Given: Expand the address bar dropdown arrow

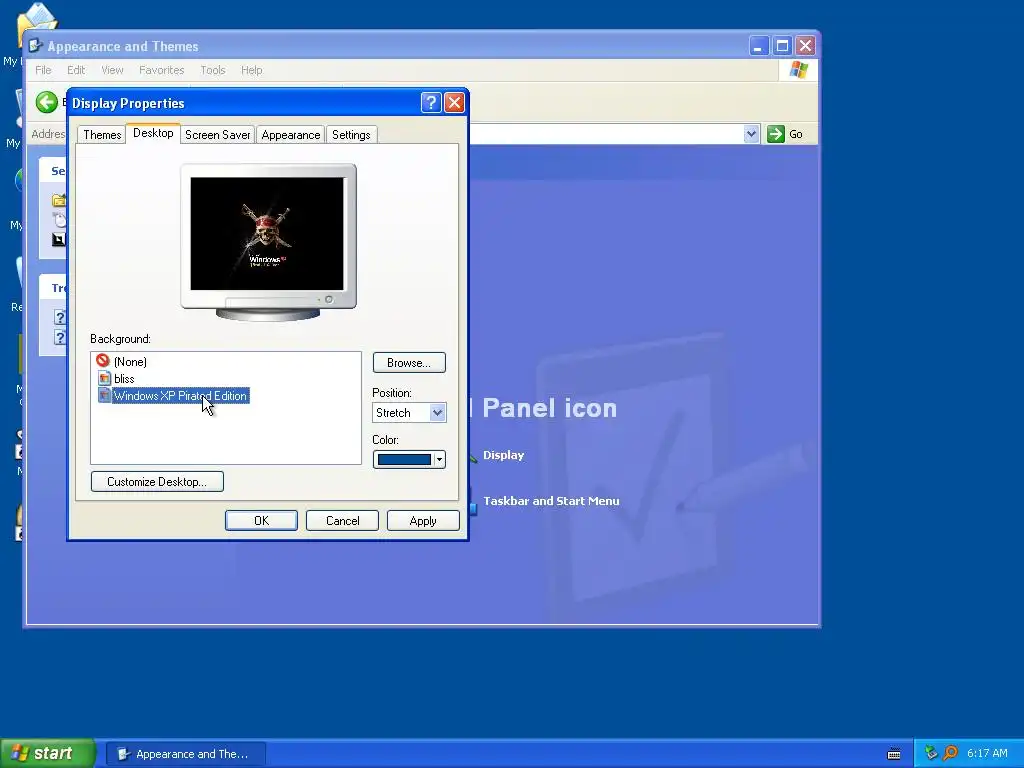Looking at the screenshot, I should 752,134.
